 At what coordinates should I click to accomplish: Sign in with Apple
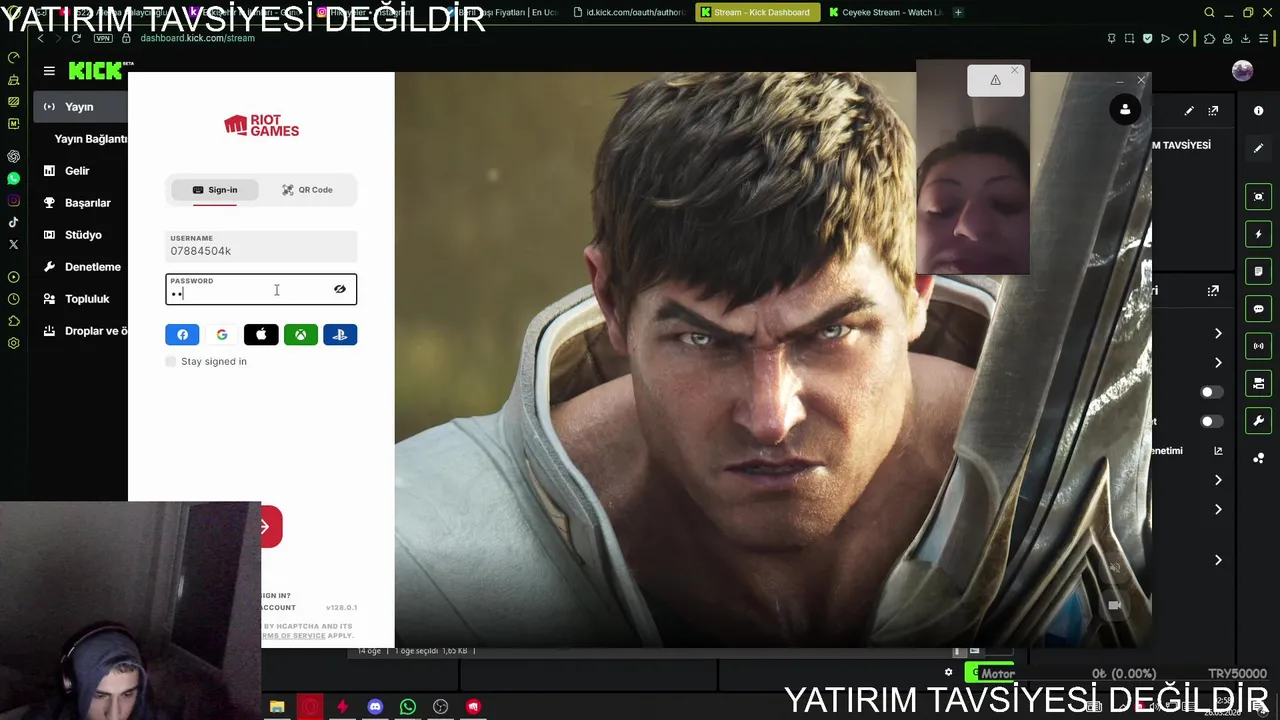pyautogui.click(x=261, y=335)
